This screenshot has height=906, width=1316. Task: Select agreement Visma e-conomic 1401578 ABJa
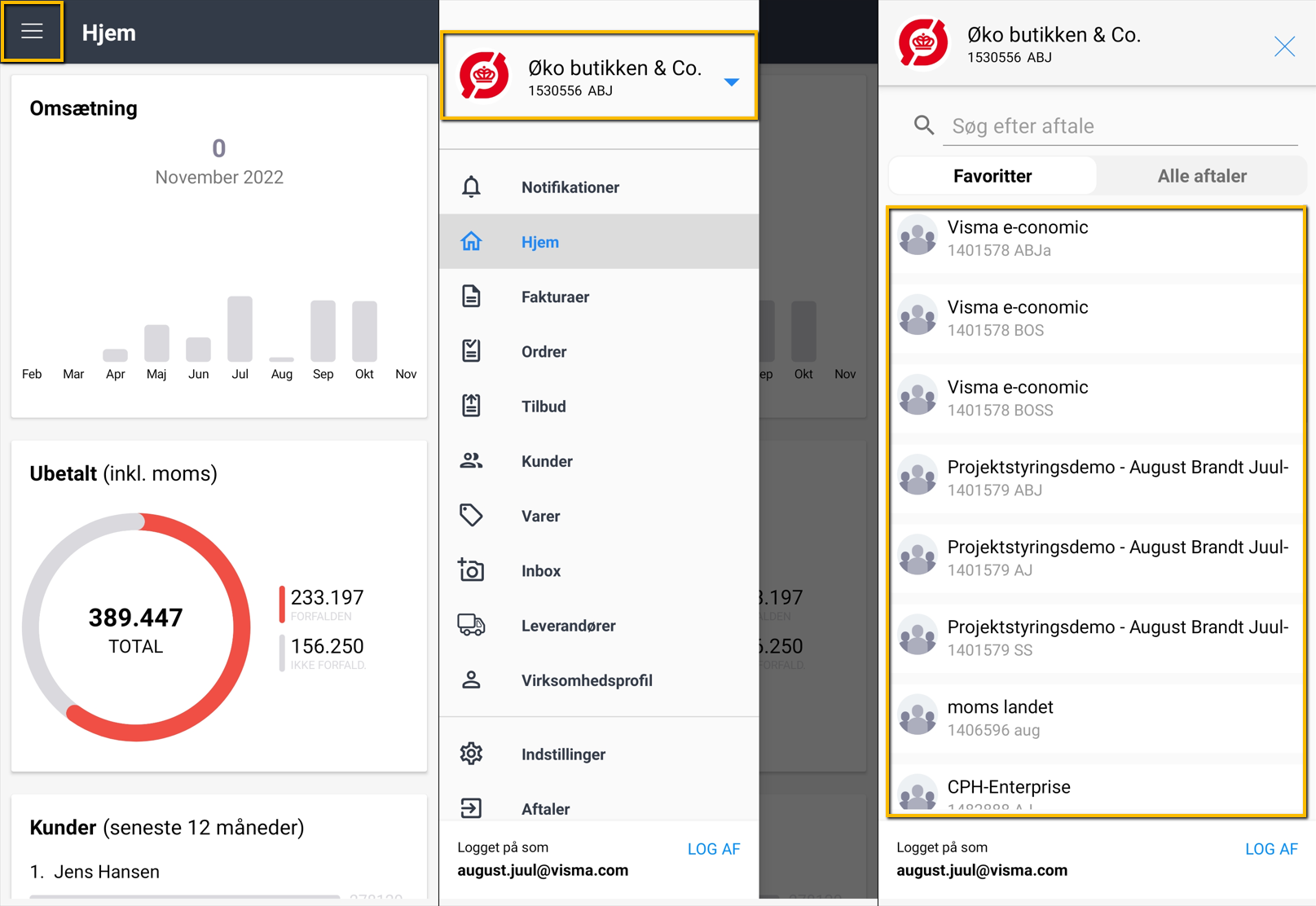tap(1097, 238)
